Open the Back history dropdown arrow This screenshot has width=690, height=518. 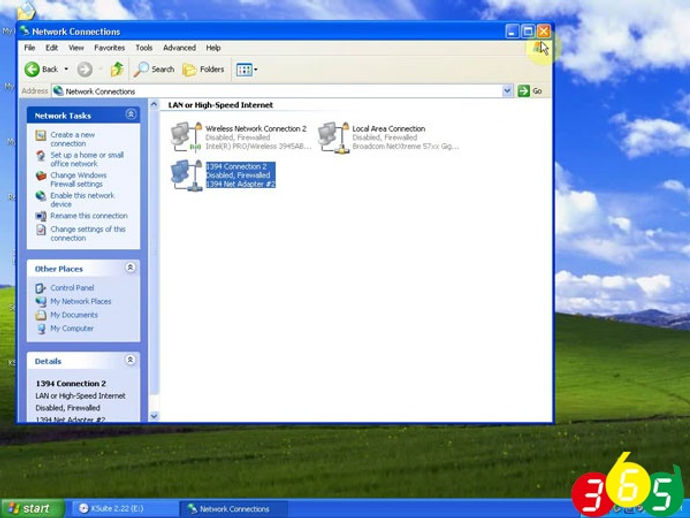[x=66, y=69]
